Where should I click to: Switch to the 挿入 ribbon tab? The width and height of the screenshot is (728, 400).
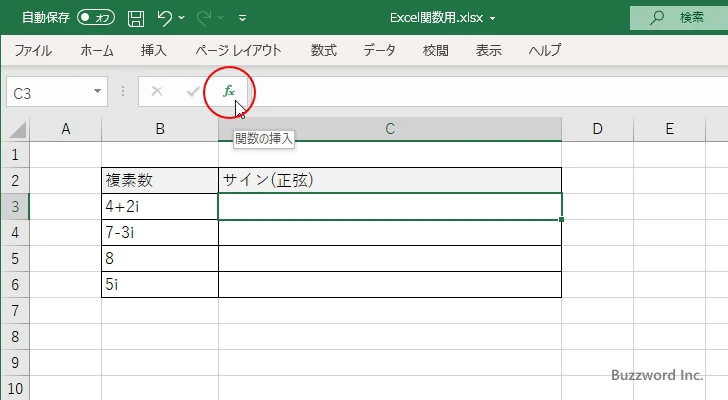click(x=154, y=49)
